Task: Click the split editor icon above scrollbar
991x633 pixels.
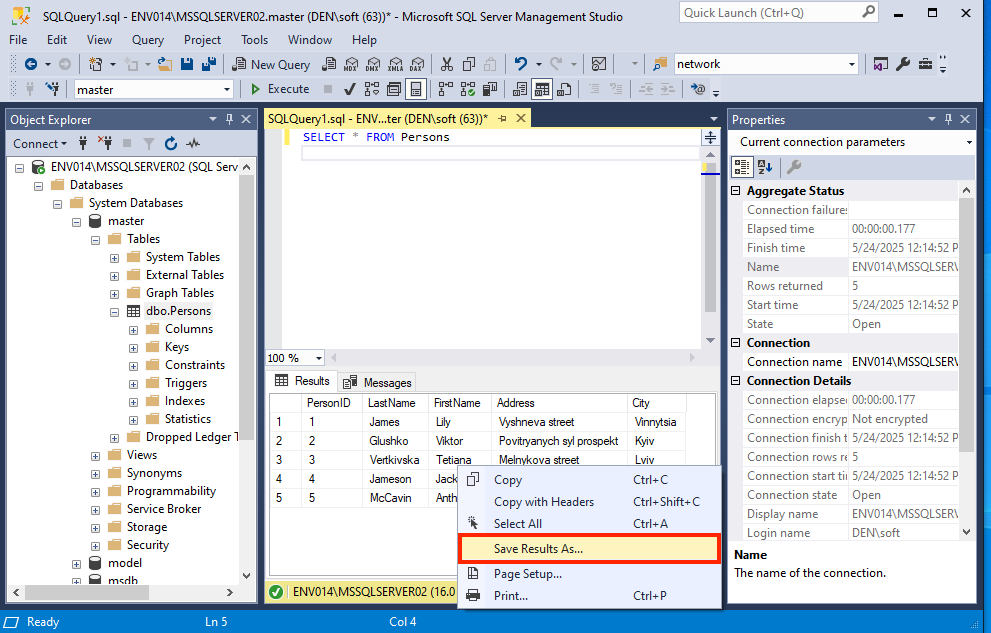Action: coord(710,138)
